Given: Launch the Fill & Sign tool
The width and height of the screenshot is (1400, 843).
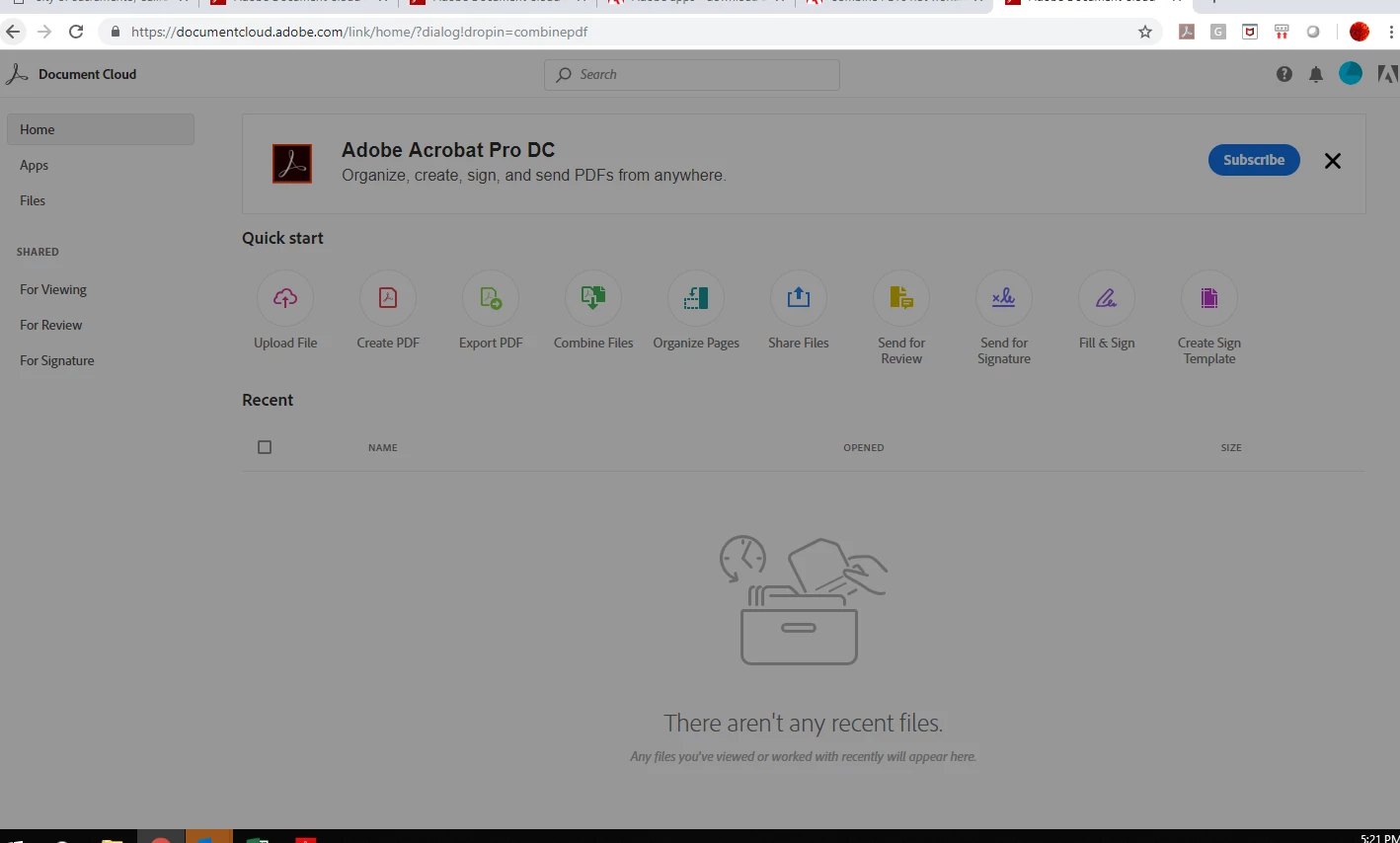Looking at the screenshot, I should click(1107, 298).
